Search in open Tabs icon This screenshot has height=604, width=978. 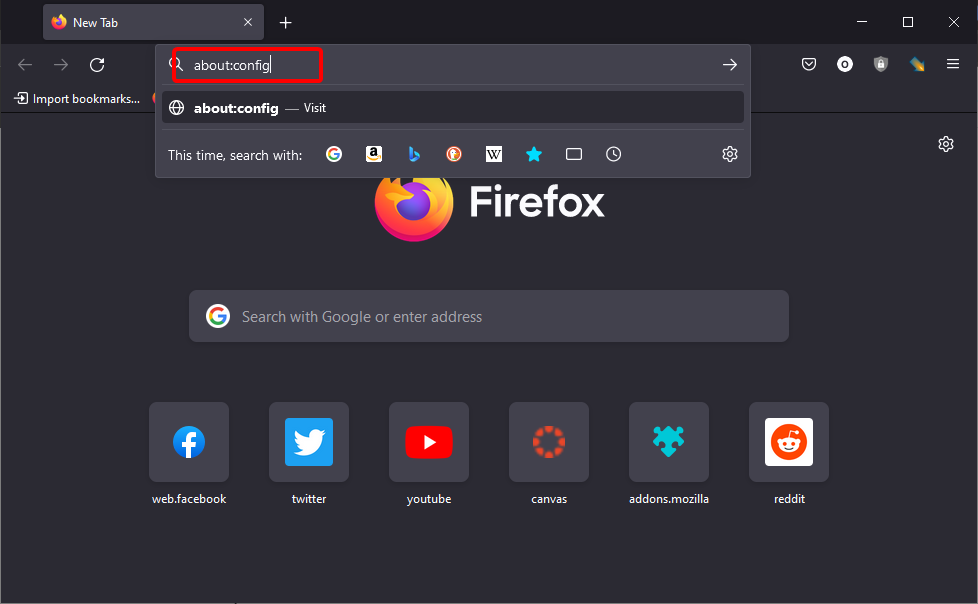coord(574,154)
